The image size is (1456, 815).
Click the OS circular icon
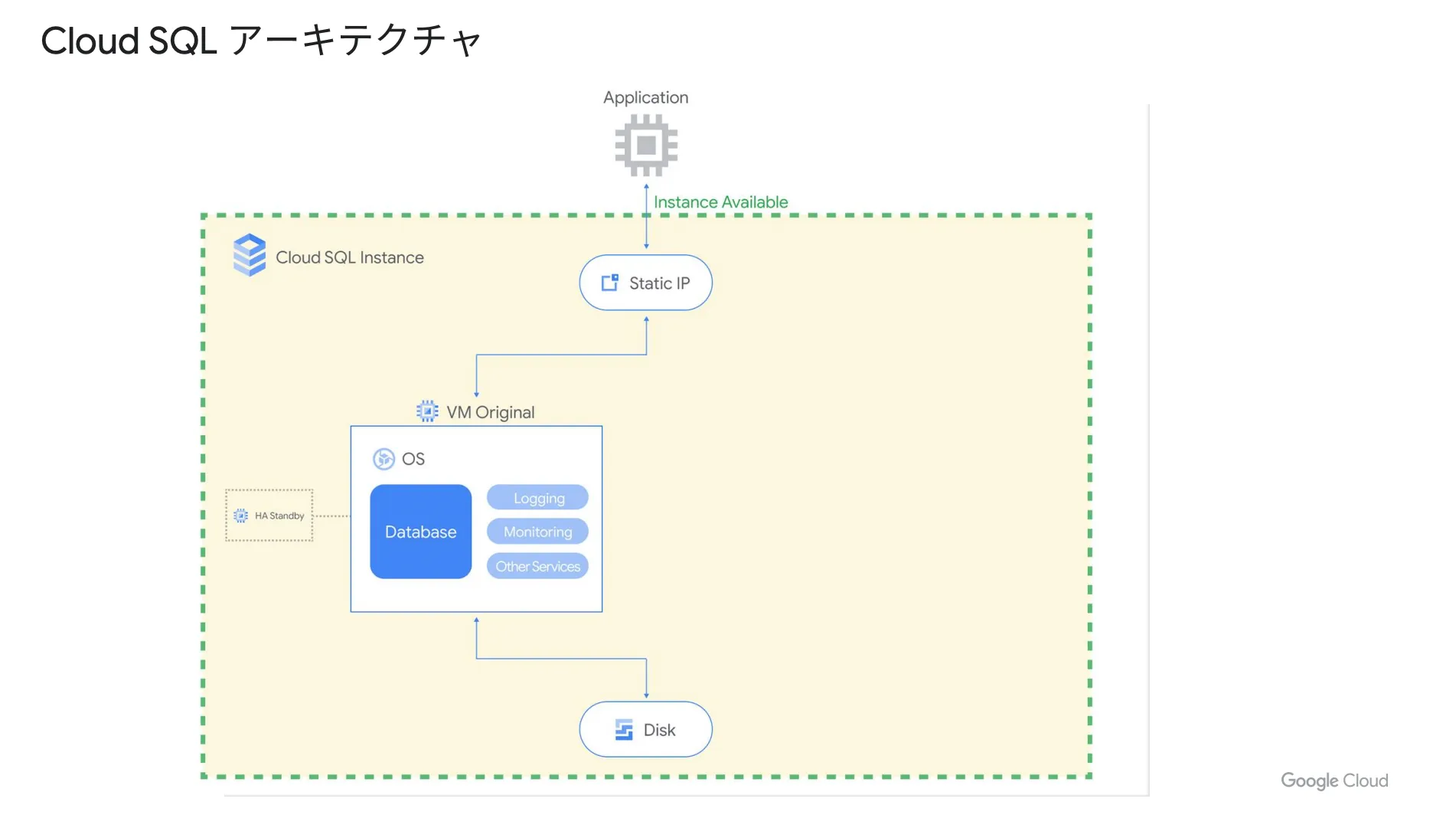[x=384, y=459]
